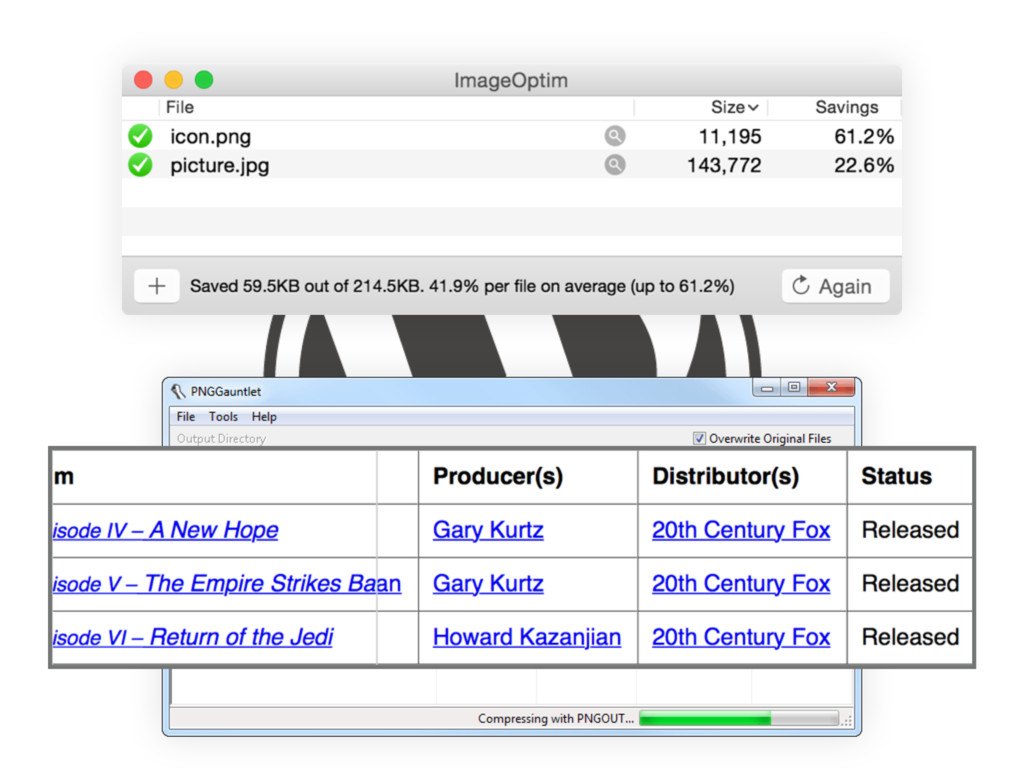Click Released status in Return of Jedi row
This screenshot has height=768, width=1024.
[x=910, y=637]
